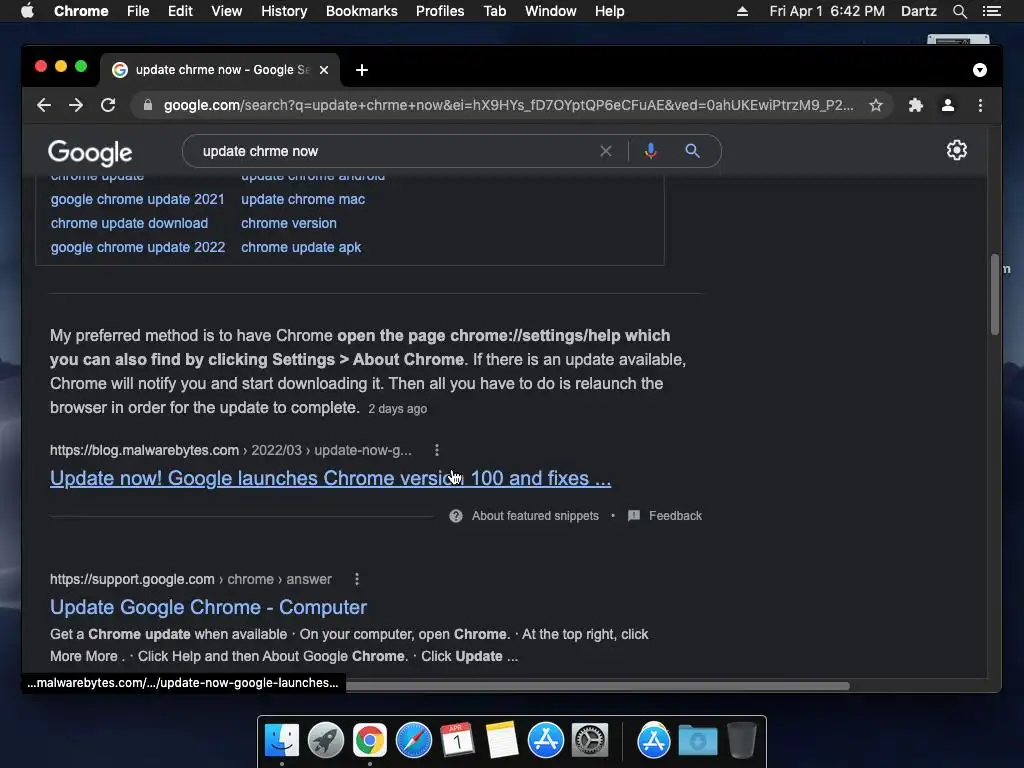Click the vertical page scrollbar thumb
Viewport: 1024px width, 768px height.
tap(995, 294)
